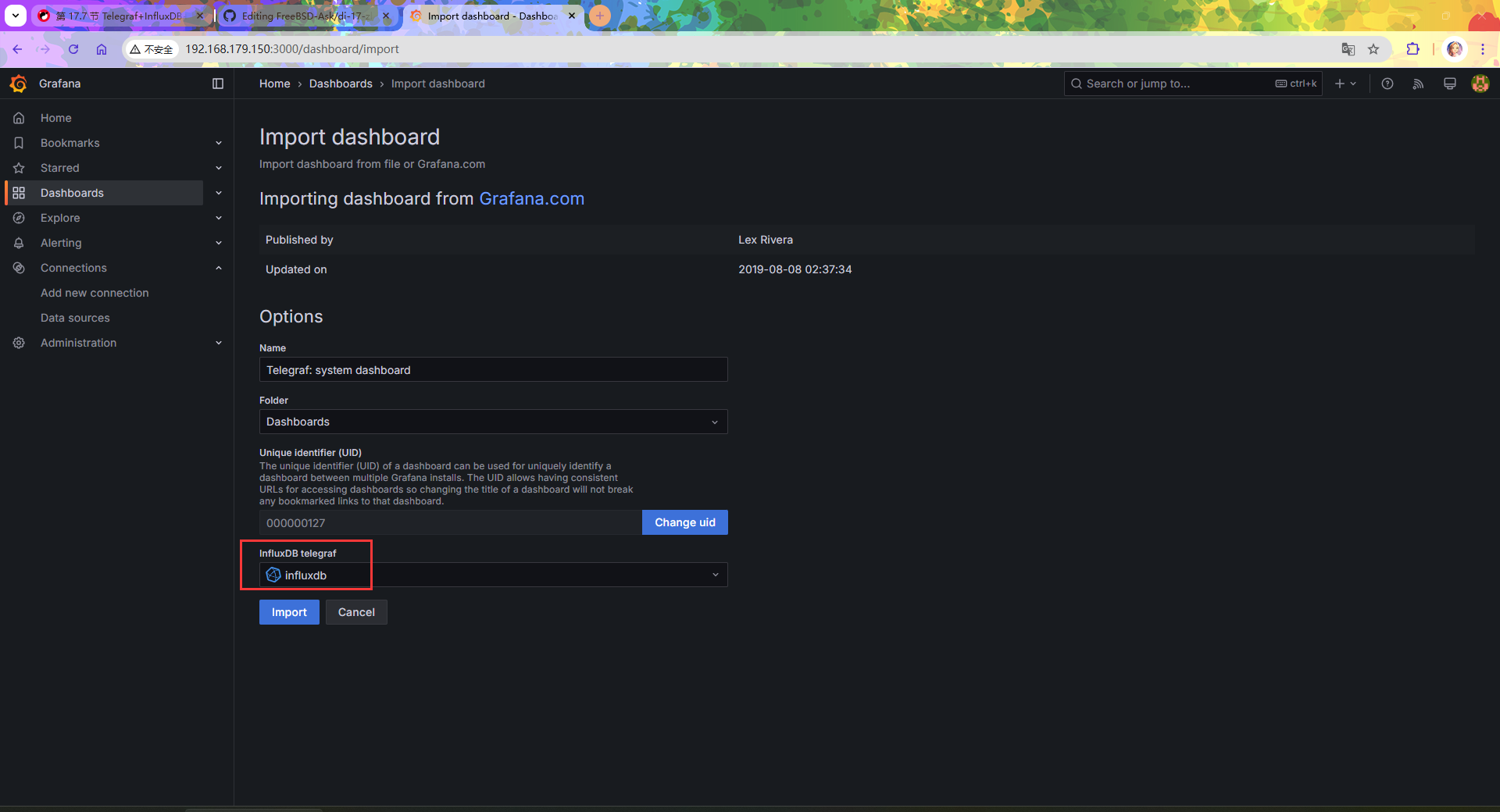1500x812 pixels.
Task: Click the not secure warning indicator
Action: [x=152, y=49]
